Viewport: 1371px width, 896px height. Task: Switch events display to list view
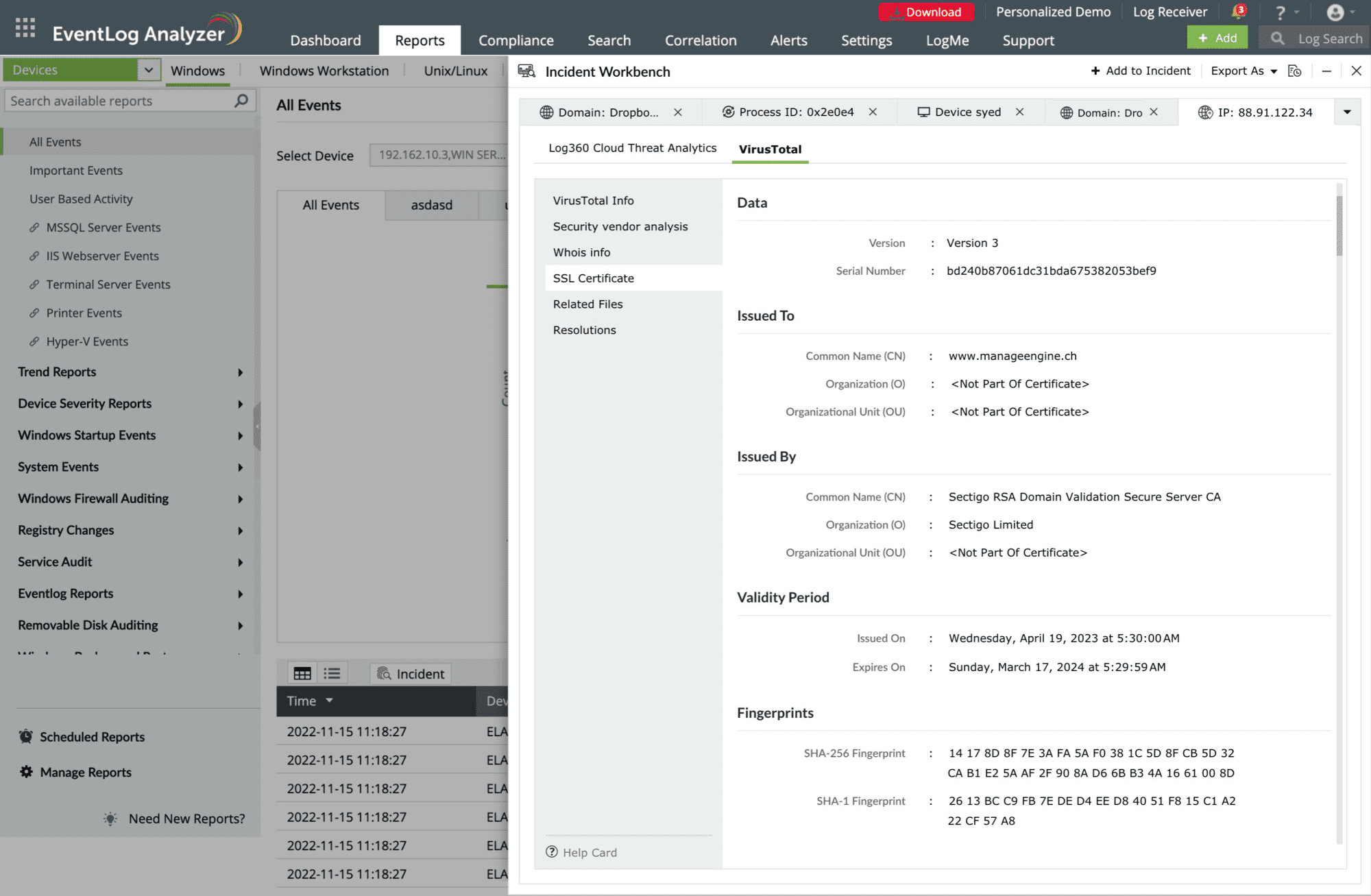pyautogui.click(x=332, y=673)
